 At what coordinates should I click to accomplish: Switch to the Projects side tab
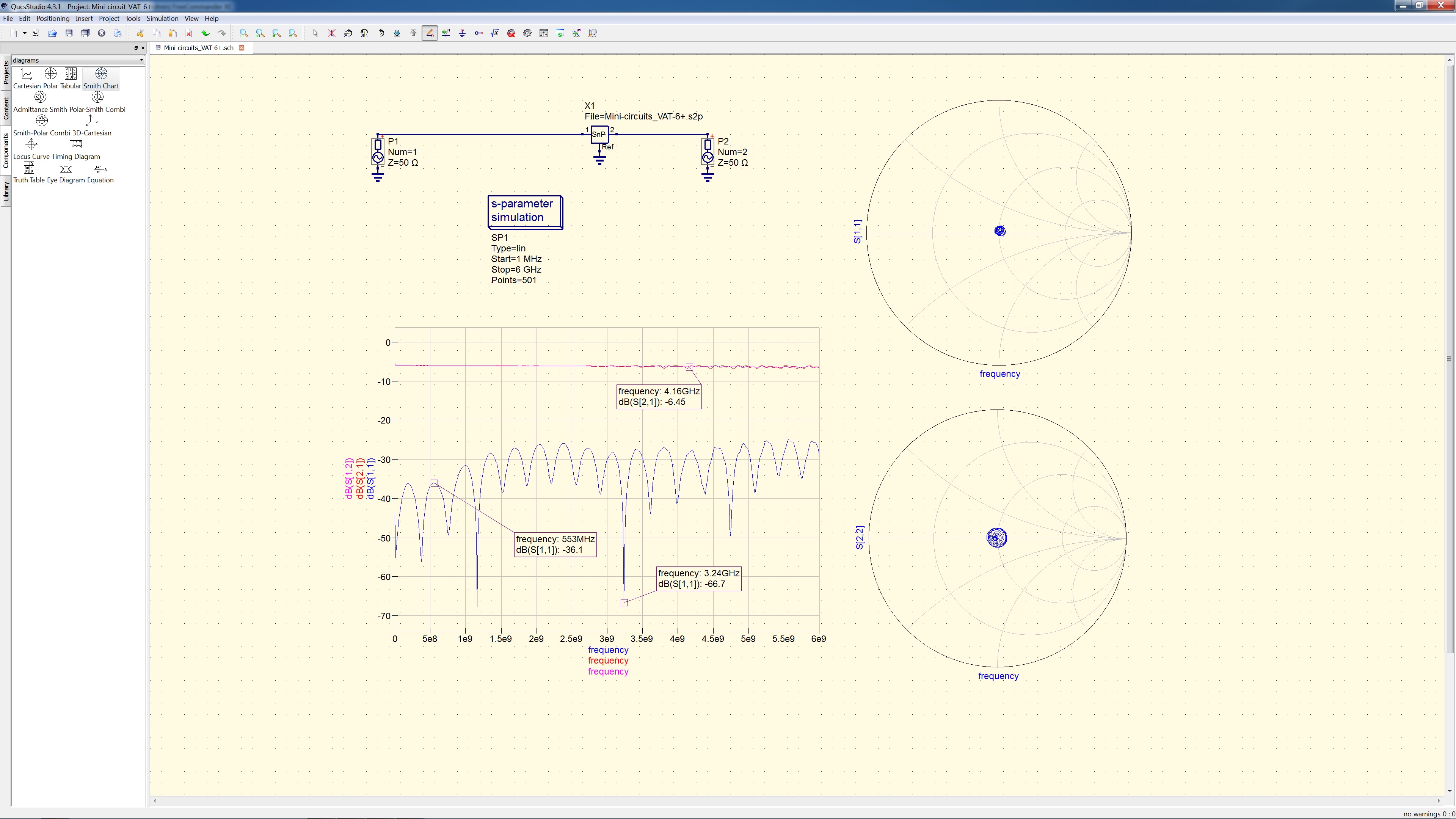(x=6, y=72)
